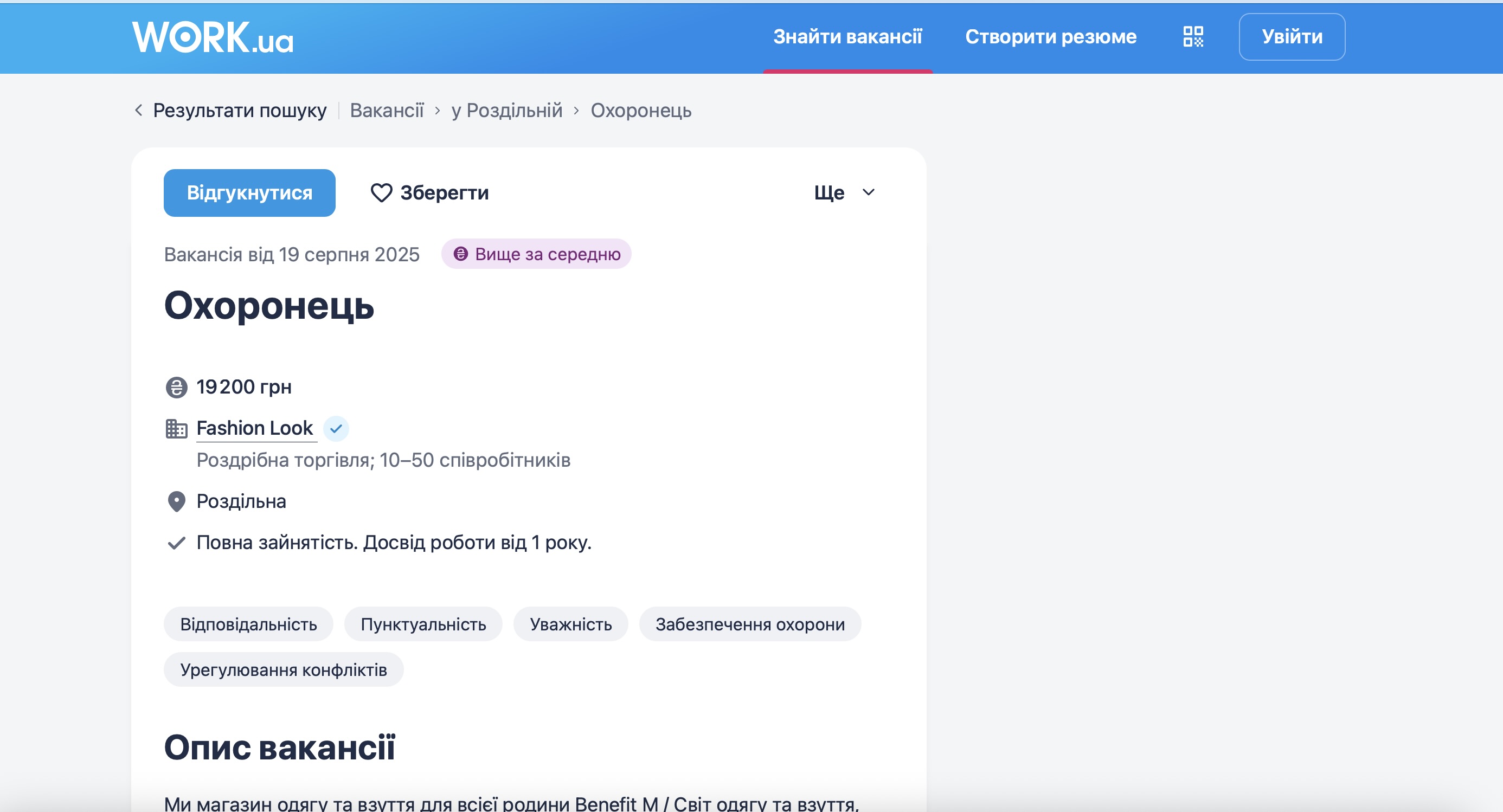1503x812 pixels.
Task: Expand the Ще dropdown menu
Action: coord(844,192)
